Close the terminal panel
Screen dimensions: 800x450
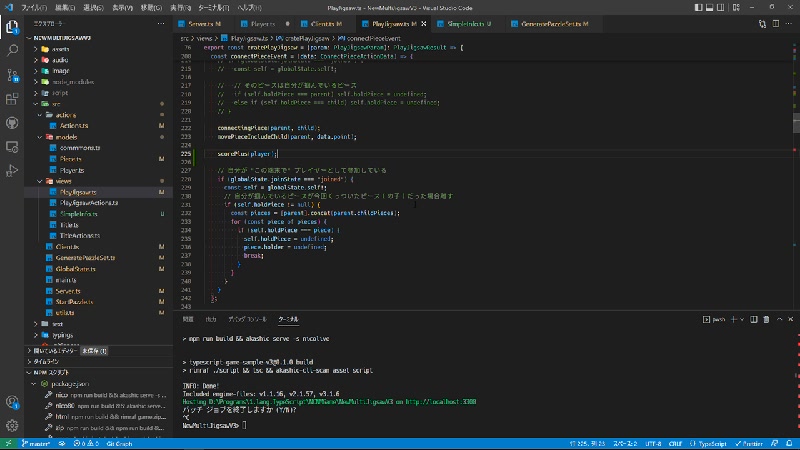pyautogui.click(x=791, y=319)
